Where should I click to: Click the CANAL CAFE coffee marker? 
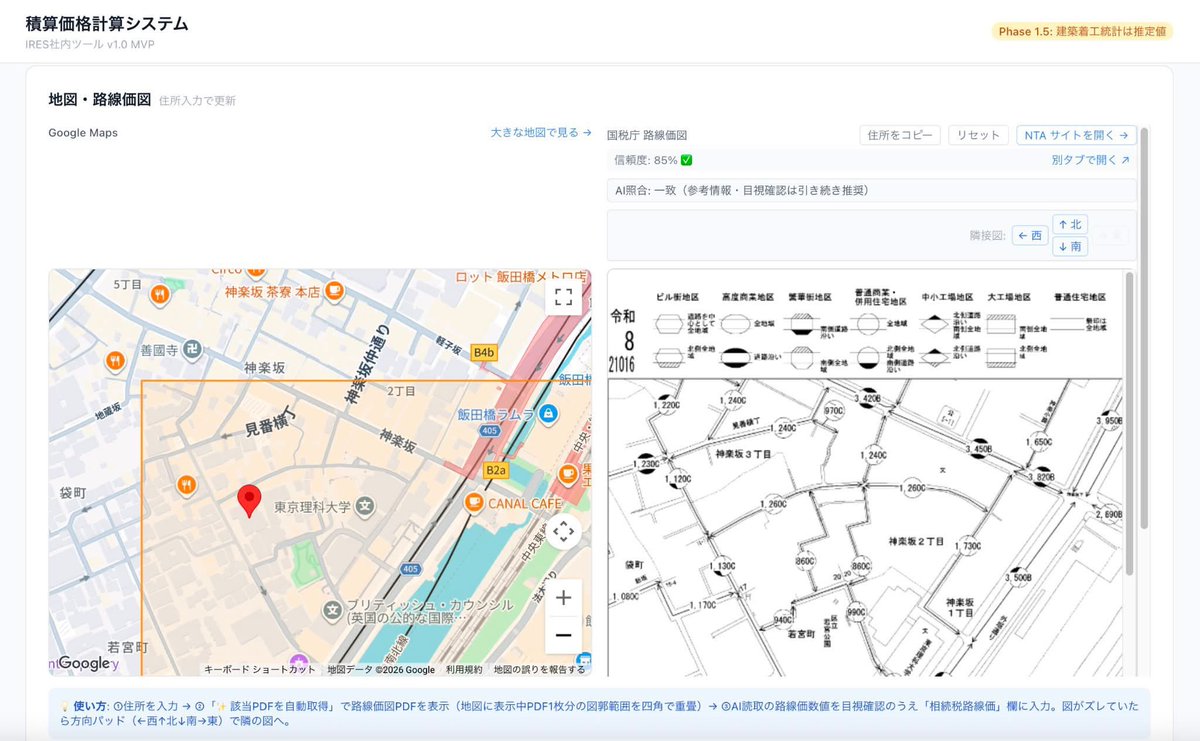pos(474,503)
